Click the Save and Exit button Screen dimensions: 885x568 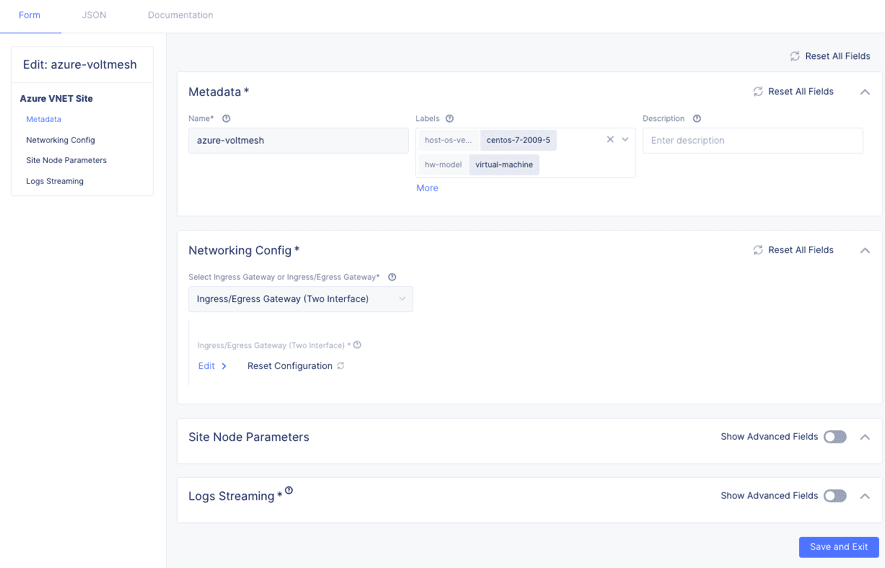point(838,547)
